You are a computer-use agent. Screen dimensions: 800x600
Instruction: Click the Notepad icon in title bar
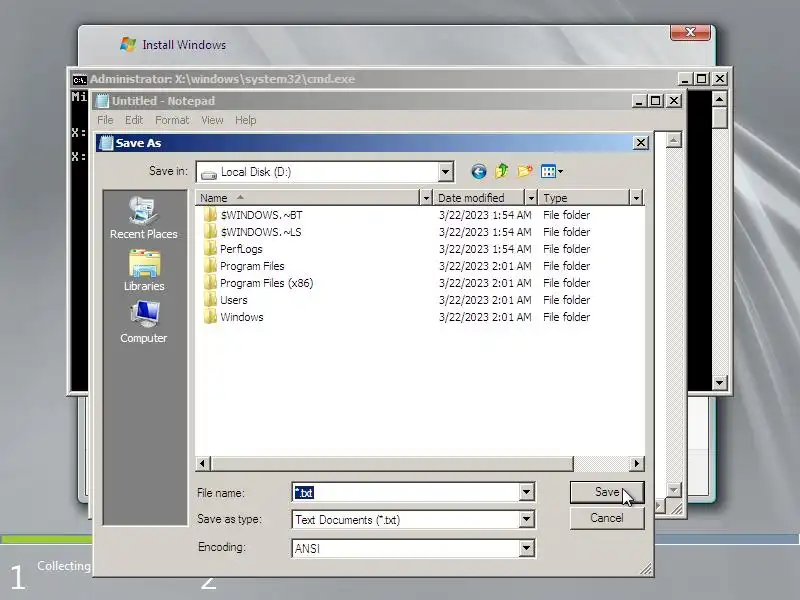tap(103, 101)
